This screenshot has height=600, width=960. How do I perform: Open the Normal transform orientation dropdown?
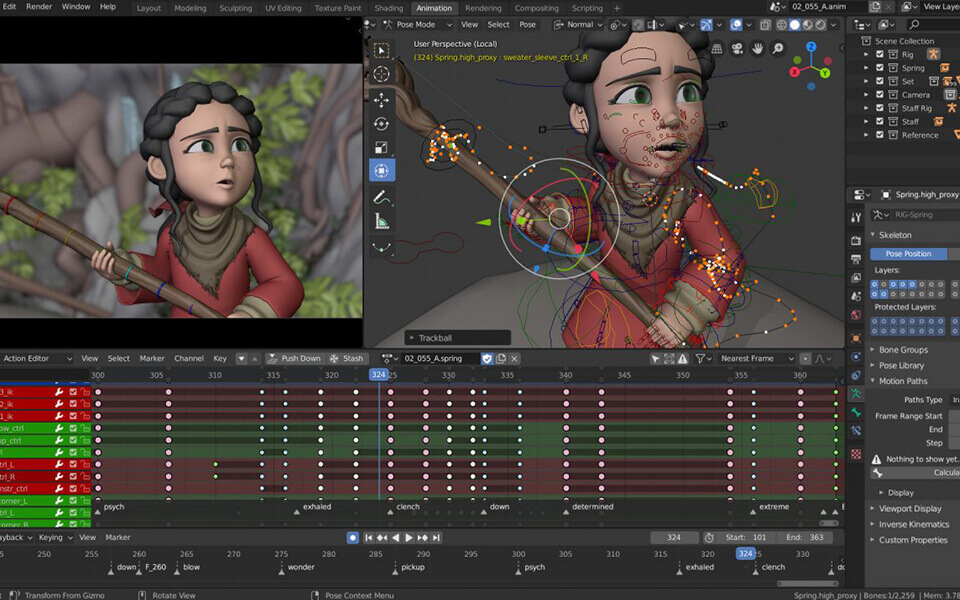tap(577, 25)
